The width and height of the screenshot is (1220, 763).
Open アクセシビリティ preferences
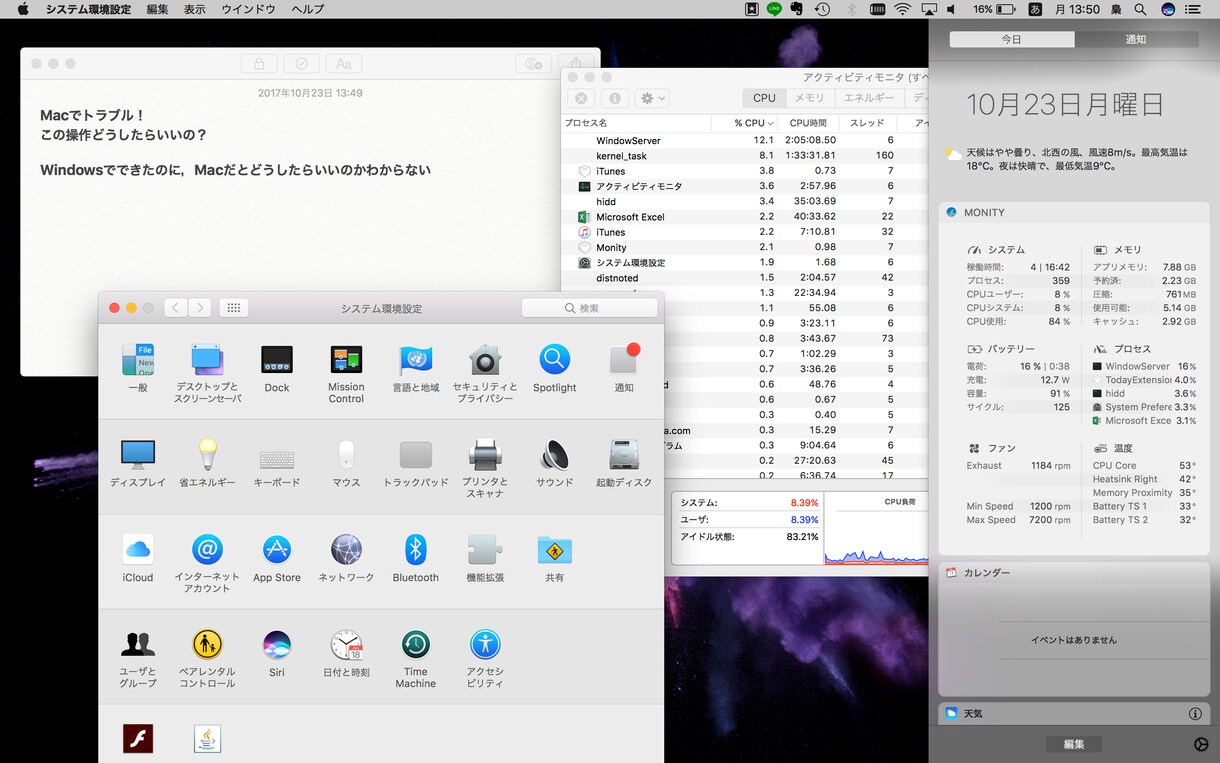tap(485, 658)
